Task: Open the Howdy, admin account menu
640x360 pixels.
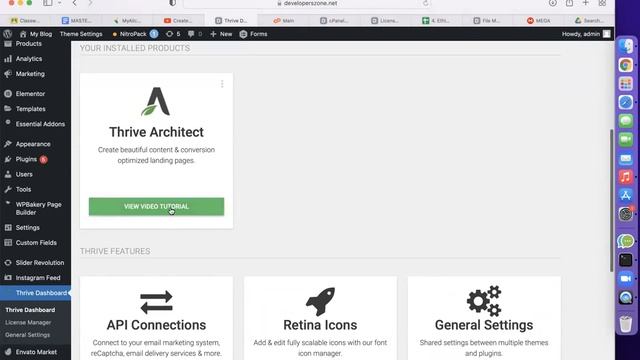Action: (586, 34)
